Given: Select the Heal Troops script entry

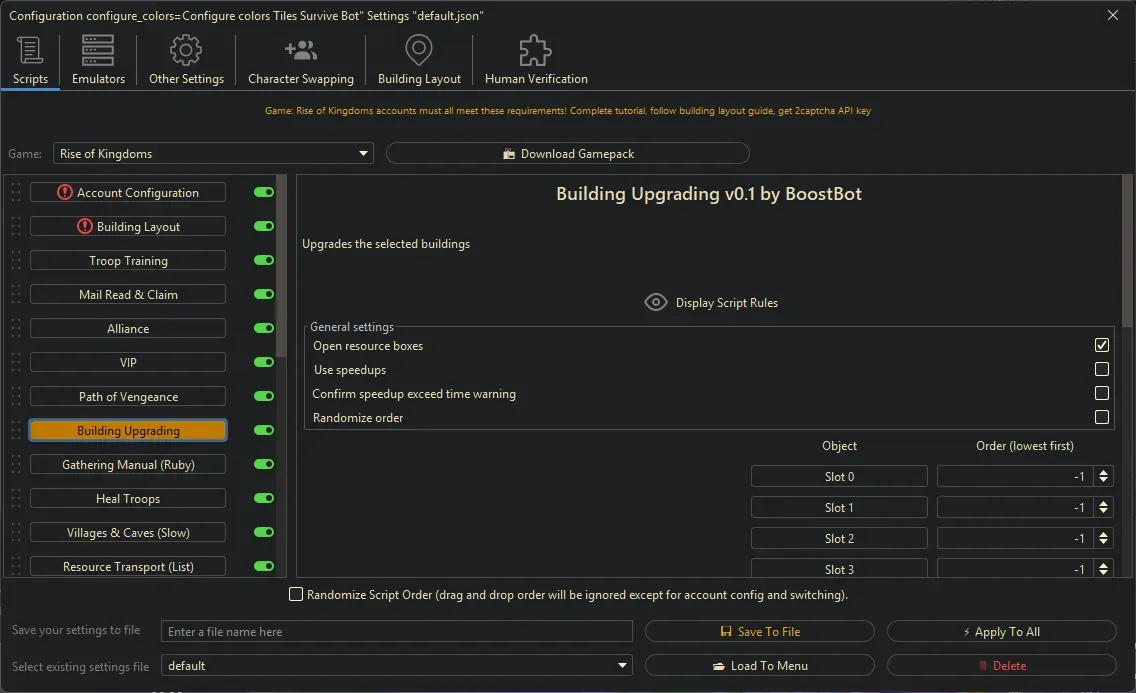Looking at the screenshot, I should (127, 498).
